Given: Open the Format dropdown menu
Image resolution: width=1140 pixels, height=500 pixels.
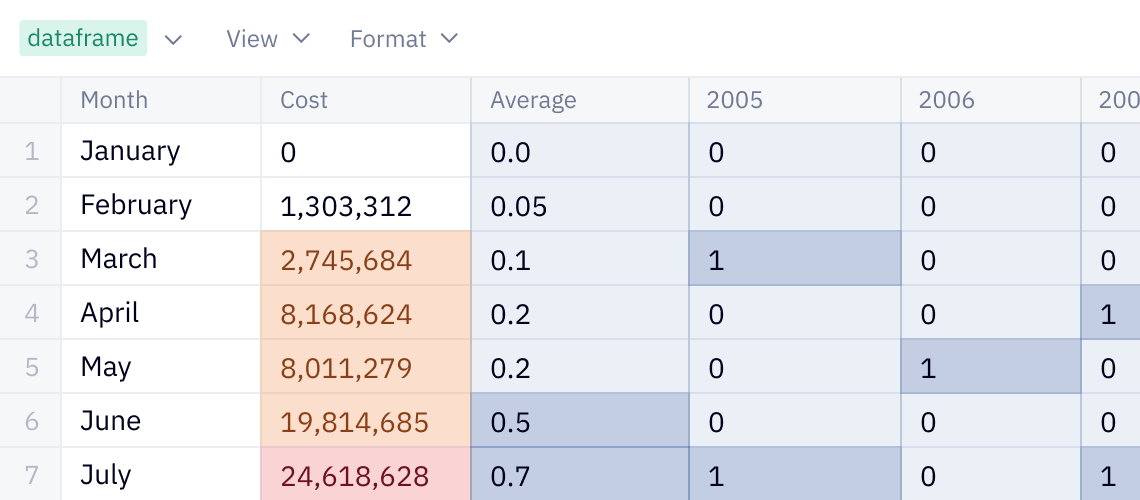Looking at the screenshot, I should [x=403, y=39].
